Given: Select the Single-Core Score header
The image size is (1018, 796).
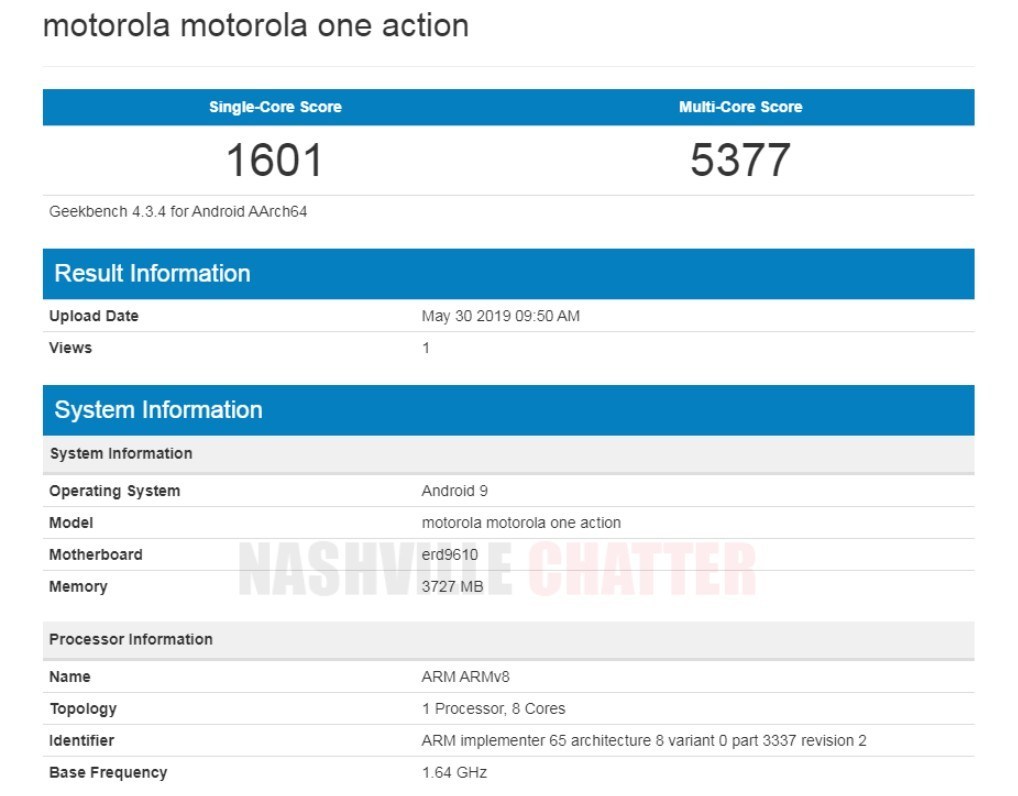Looking at the screenshot, I should click(275, 107).
